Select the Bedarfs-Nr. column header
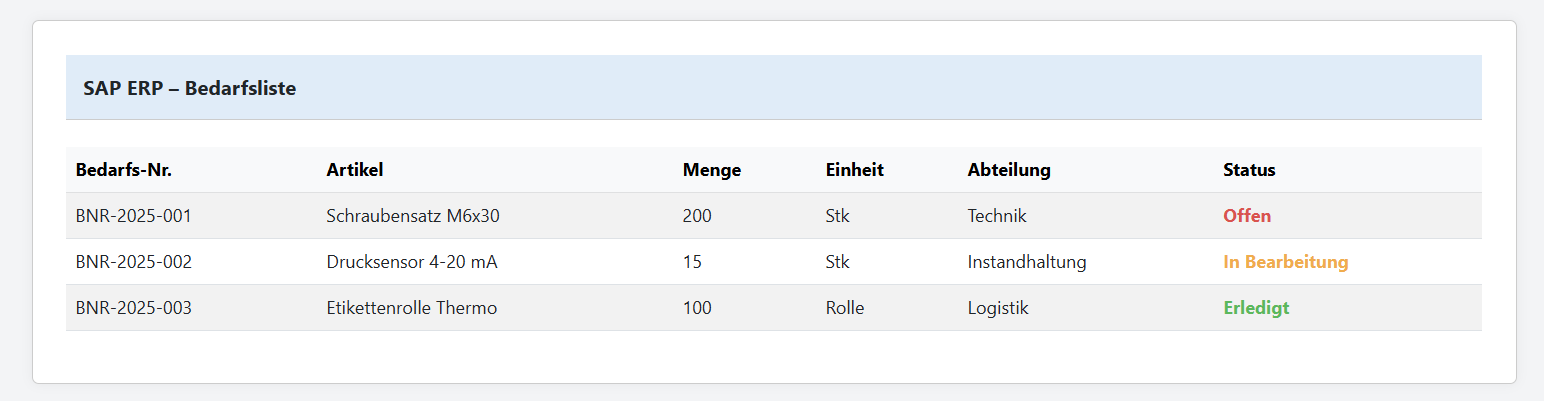1544x401 pixels. tap(124, 170)
